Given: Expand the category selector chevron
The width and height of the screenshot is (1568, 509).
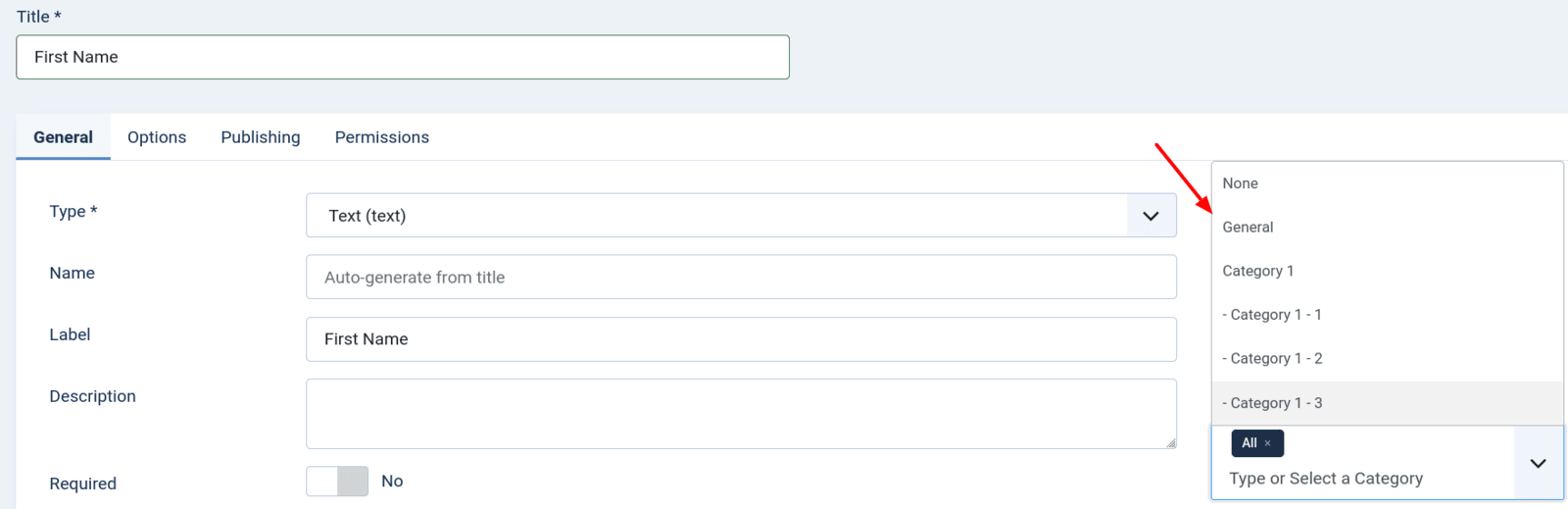Looking at the screenshot, I should point(1538,463).
